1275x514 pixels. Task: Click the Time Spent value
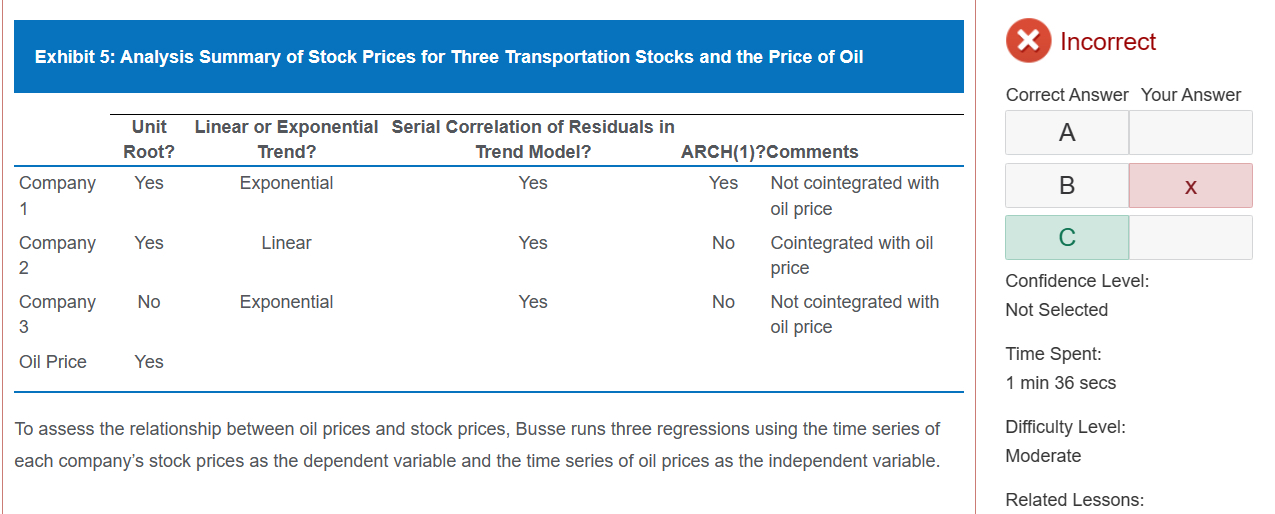pos(1061,383)
